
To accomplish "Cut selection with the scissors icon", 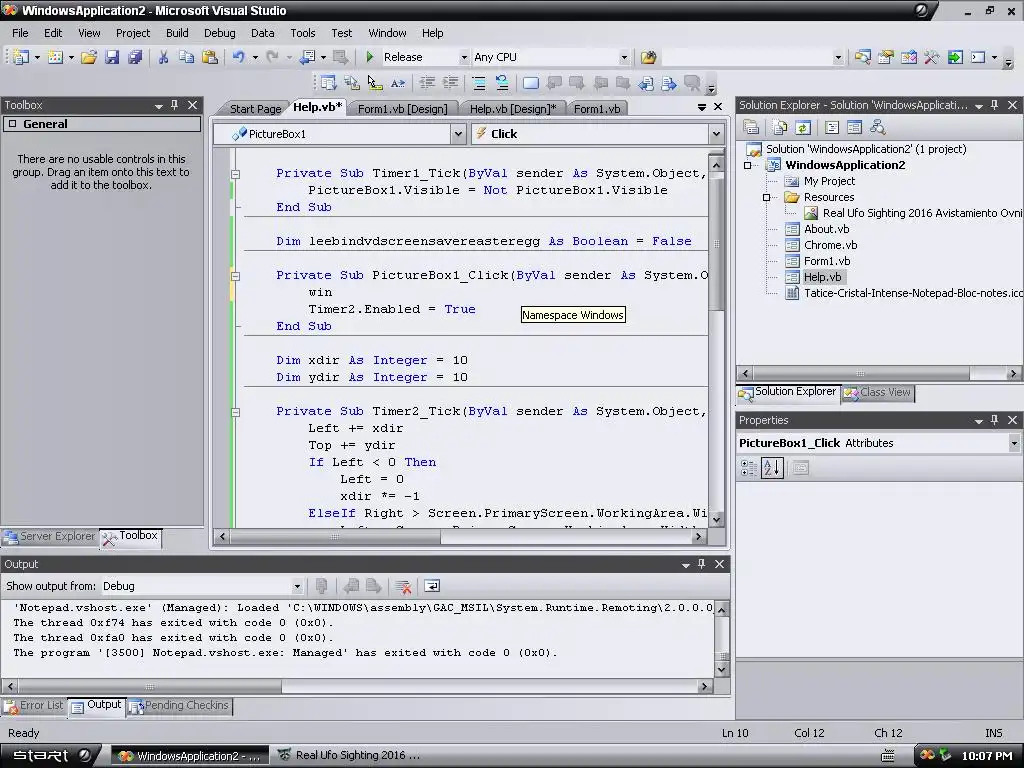I will pyautogui.click(x=163, y=57).
